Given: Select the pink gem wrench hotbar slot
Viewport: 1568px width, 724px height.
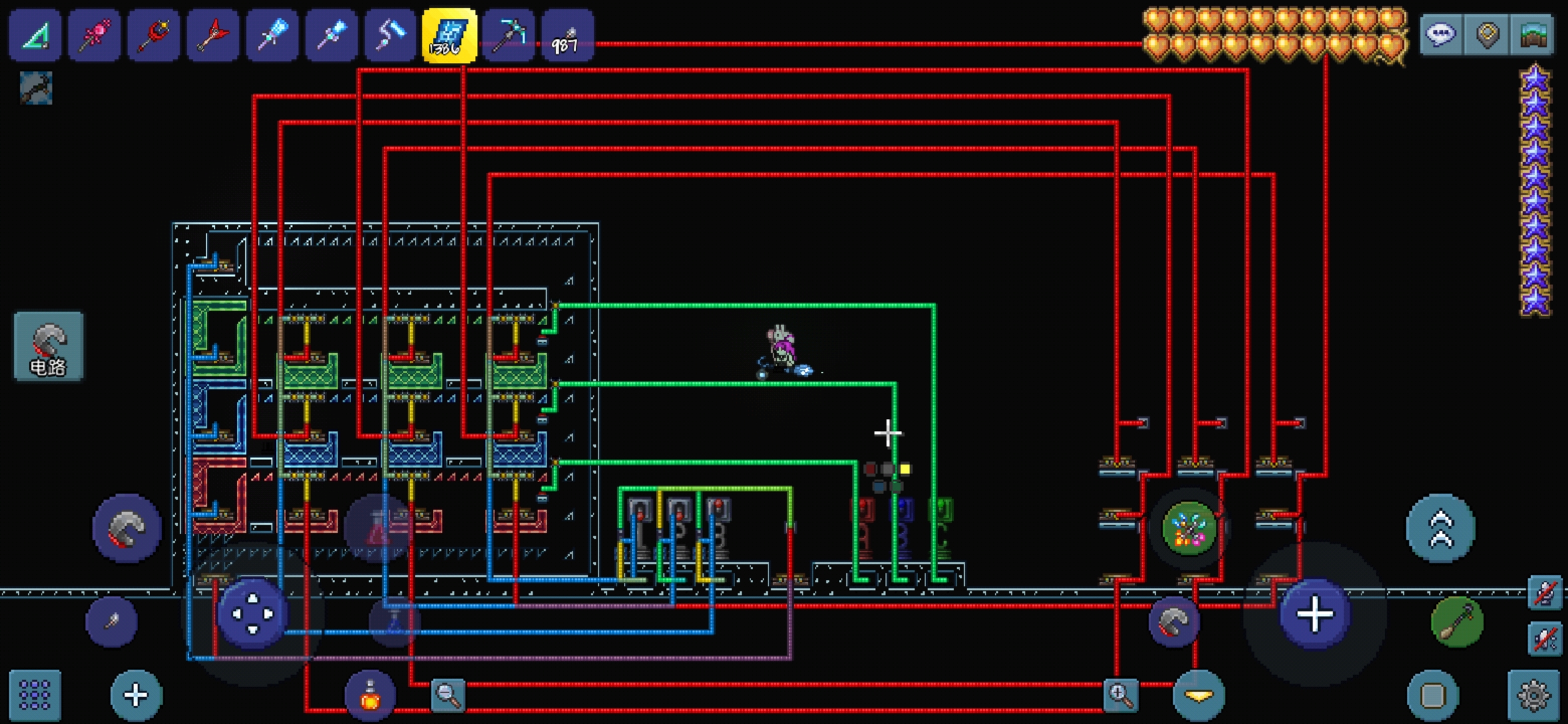Looking at the screenshot, I should pyautogui.click(x=94, y=35).
